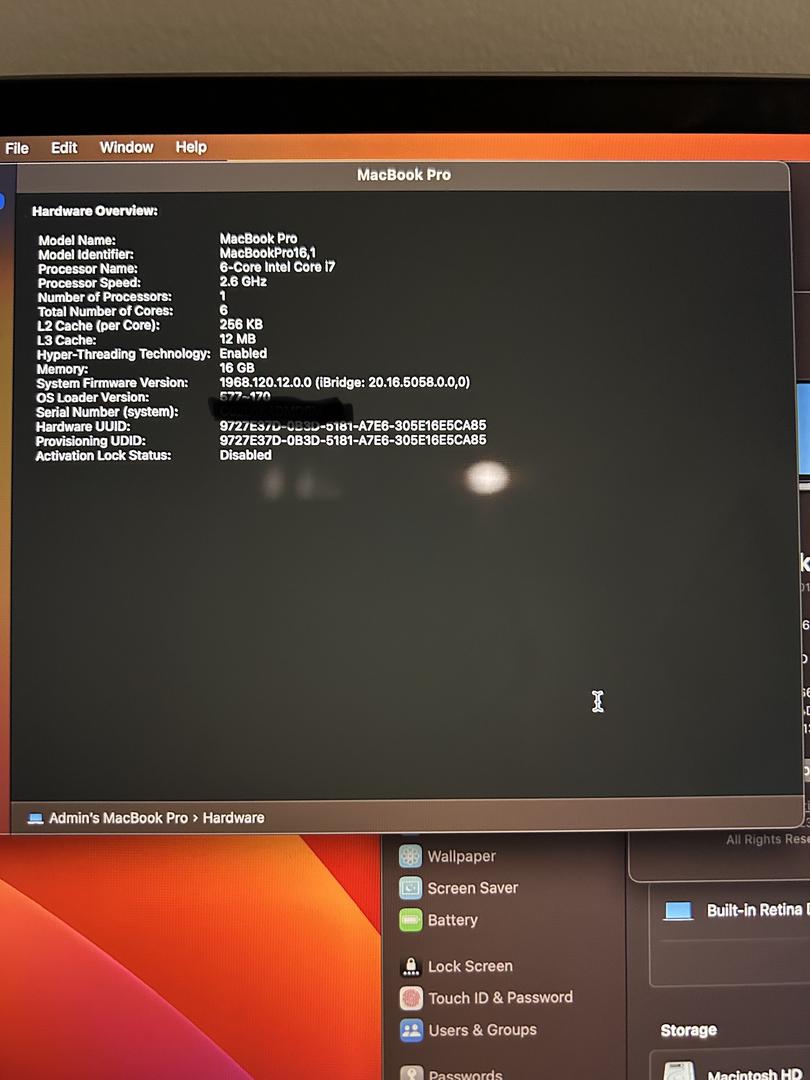Screen dimensions: 810x1080
Task: Select the 2.6 GHz value
Action: point(243,281)
